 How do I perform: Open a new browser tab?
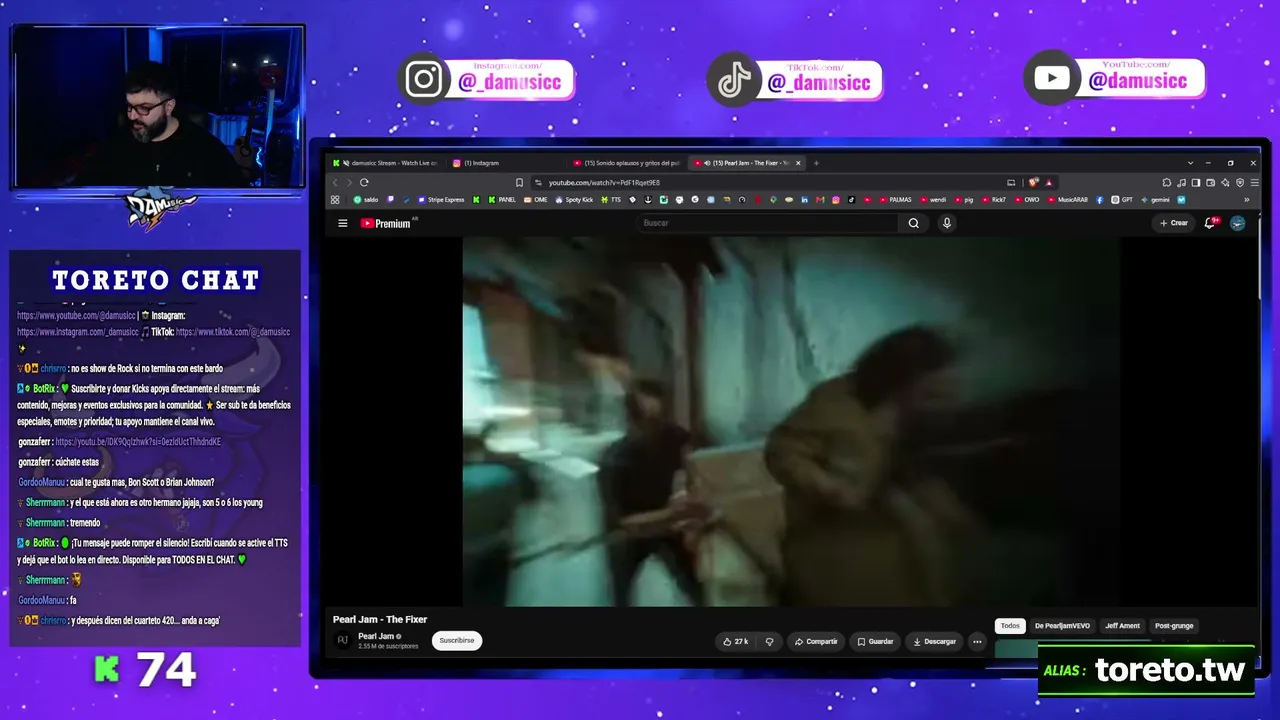pos(816,163)
